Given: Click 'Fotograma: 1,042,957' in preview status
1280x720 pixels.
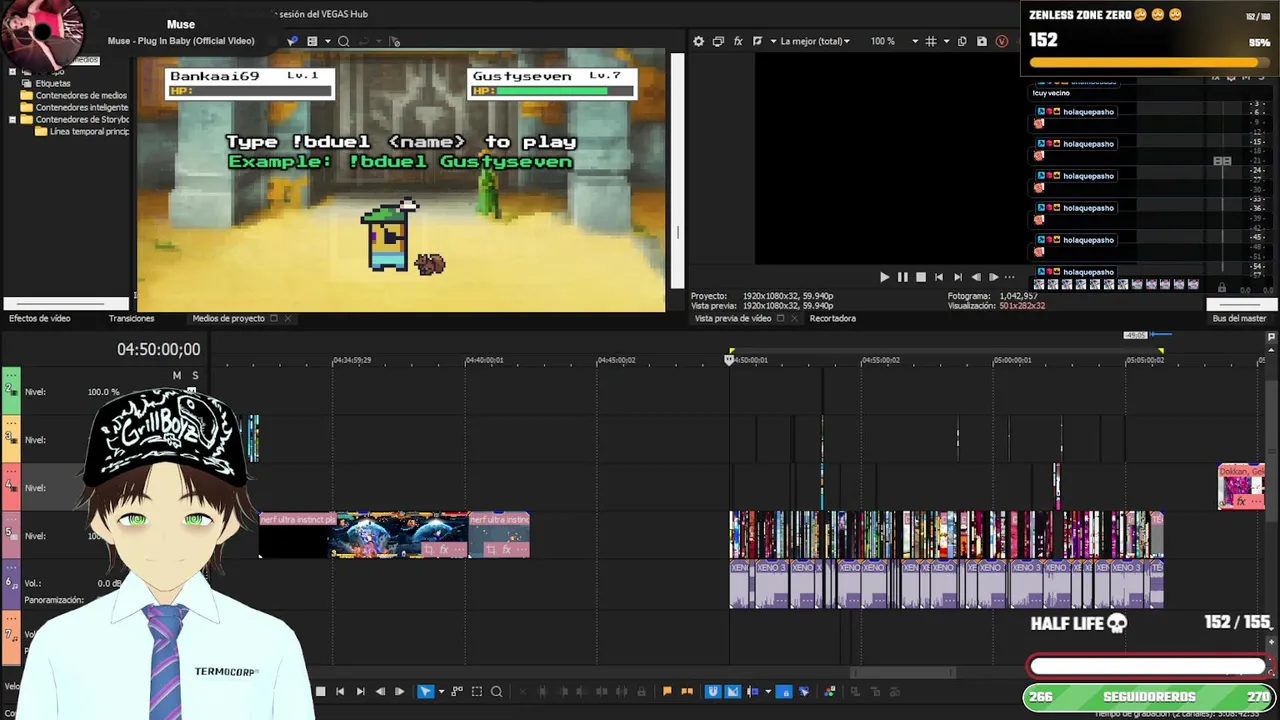Looking at the screenshot, I should click(992, 296).
